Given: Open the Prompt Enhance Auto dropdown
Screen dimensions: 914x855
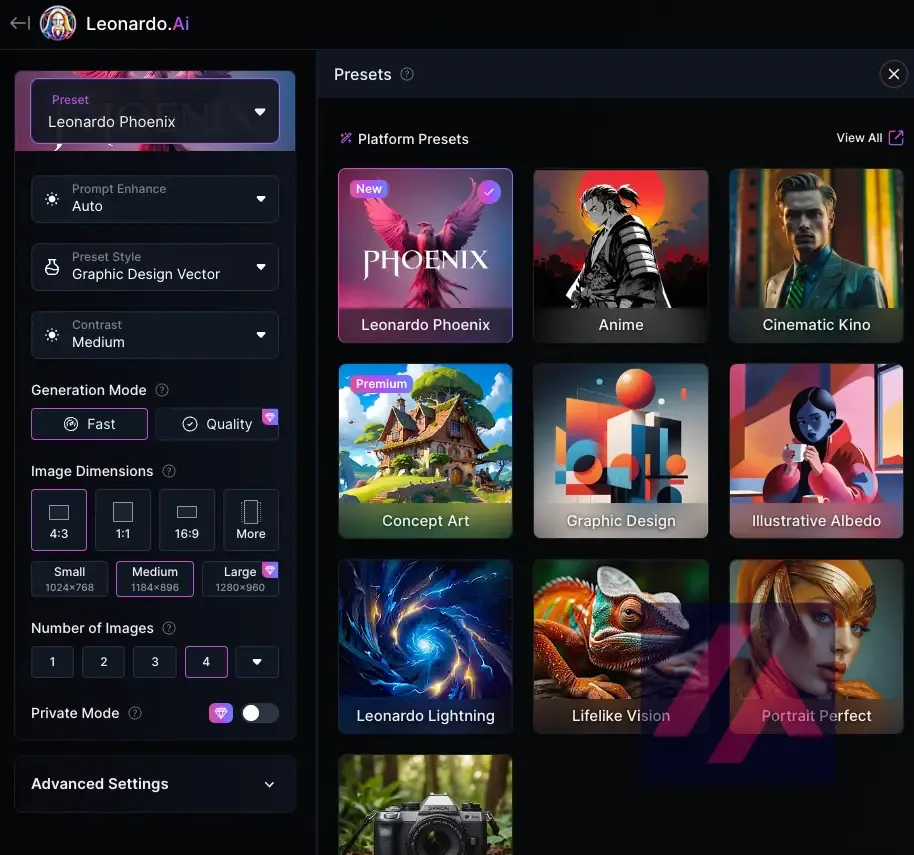Looking at the screenshot, I should pyautogui.click(x=155, y=199).
